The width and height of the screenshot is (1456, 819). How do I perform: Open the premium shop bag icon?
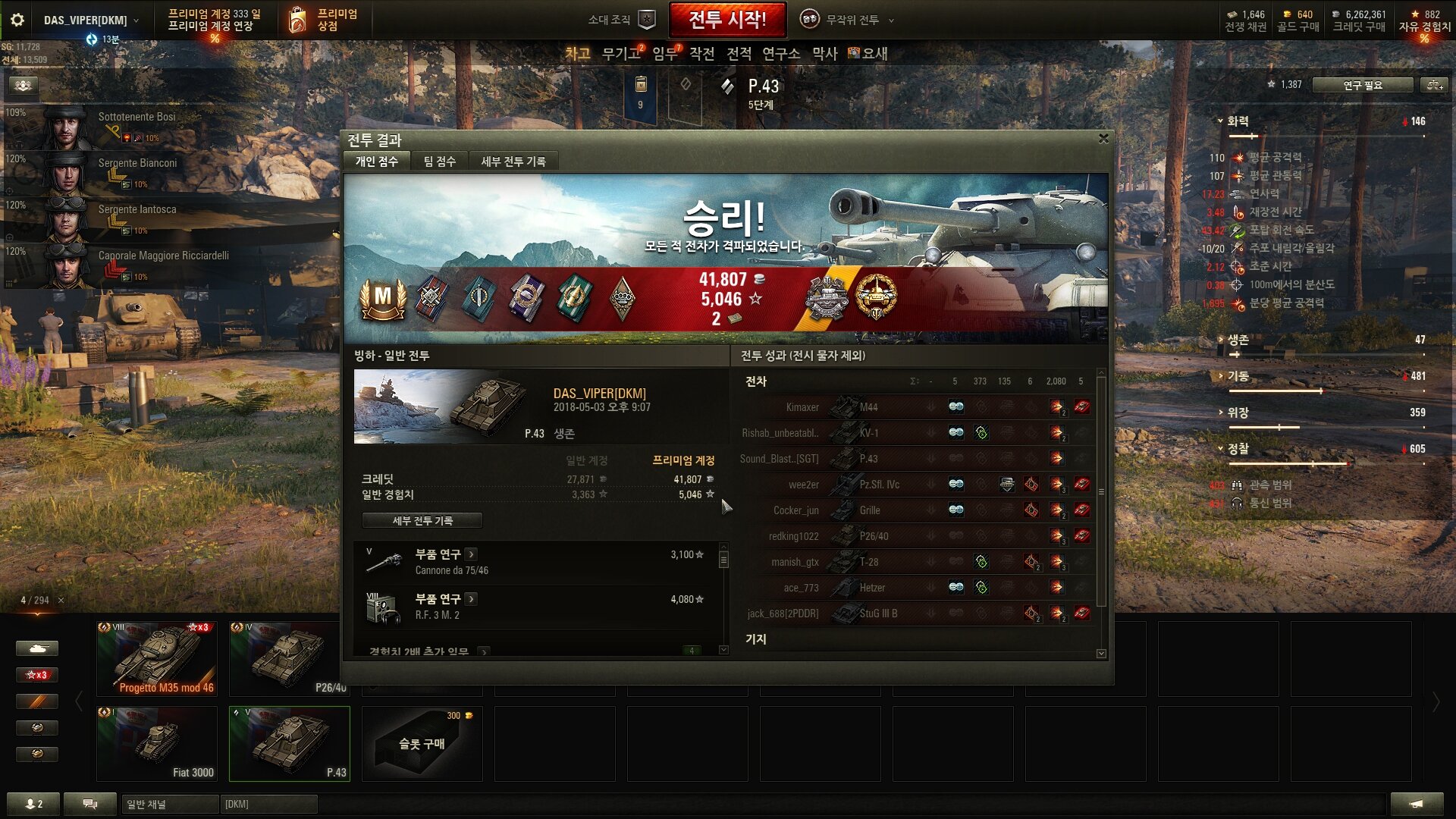(297, 20)
